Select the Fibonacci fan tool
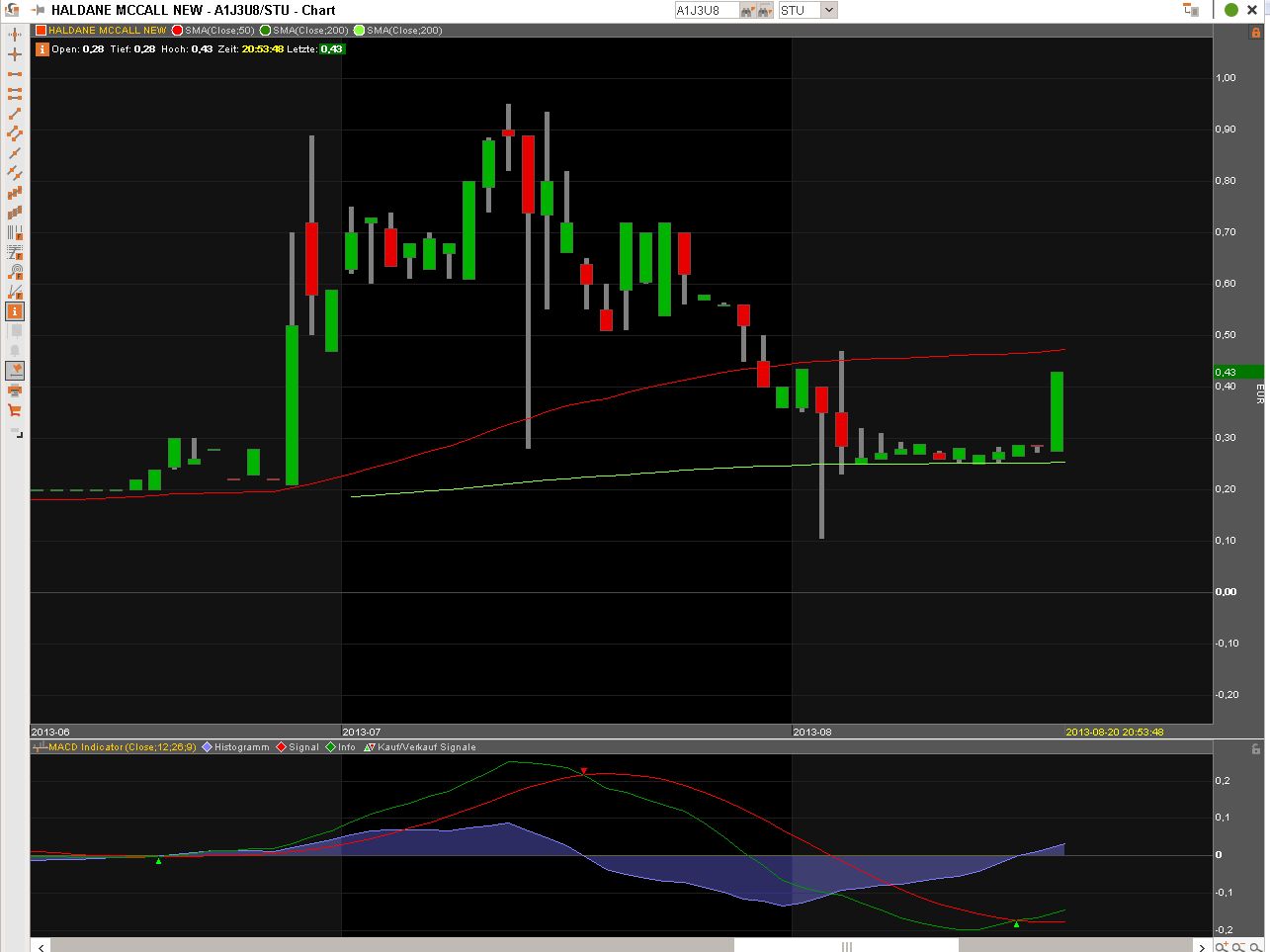This screenshot has height=952, width=1270. 15,292
